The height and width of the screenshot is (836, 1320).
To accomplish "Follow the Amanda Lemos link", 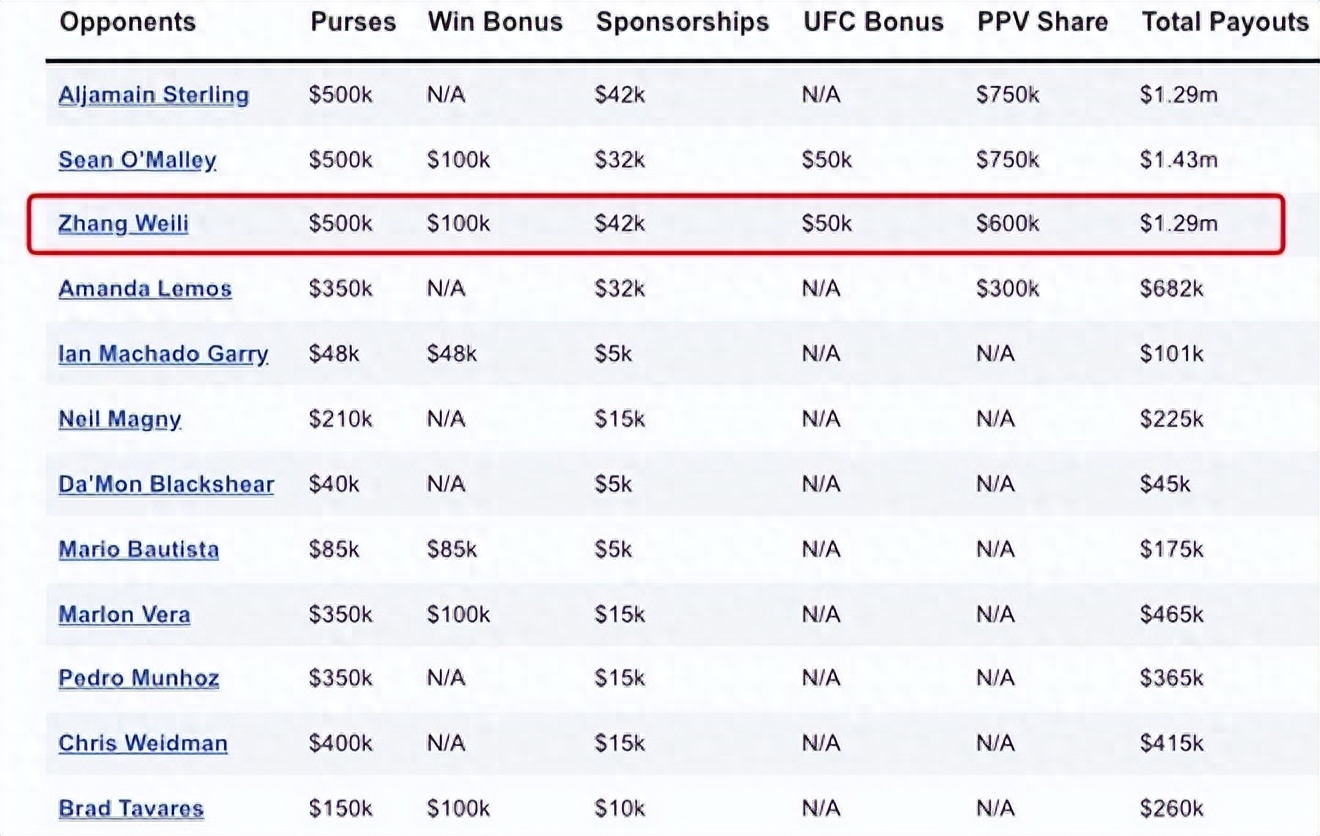I will point(145,289).
